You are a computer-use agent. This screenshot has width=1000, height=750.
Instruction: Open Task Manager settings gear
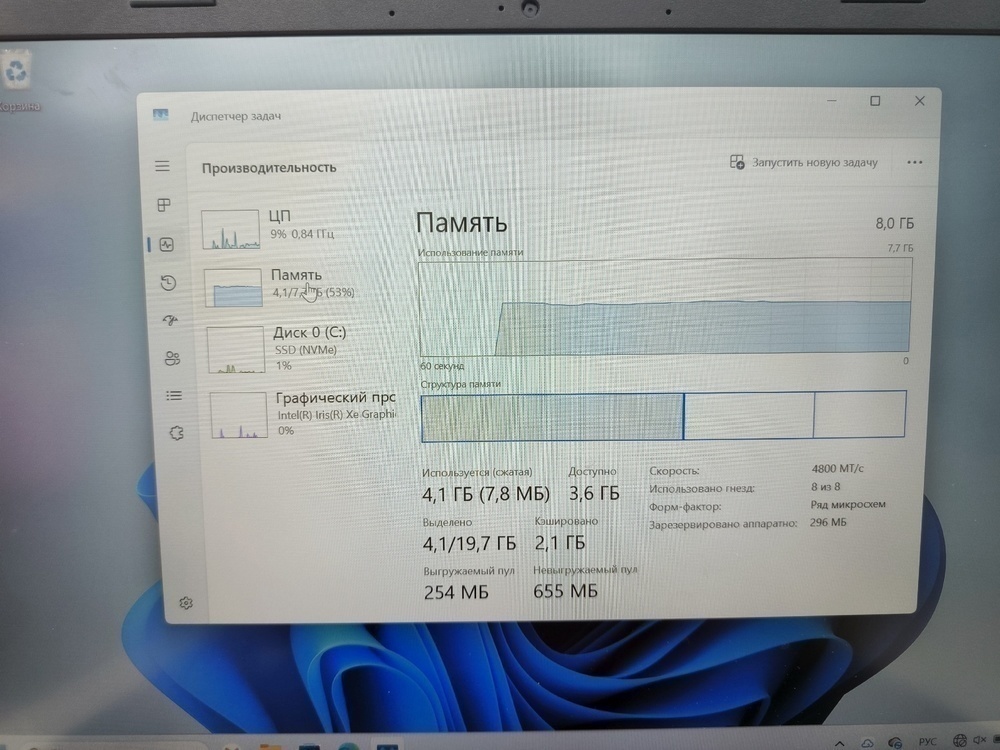click(x=185, y=603)
